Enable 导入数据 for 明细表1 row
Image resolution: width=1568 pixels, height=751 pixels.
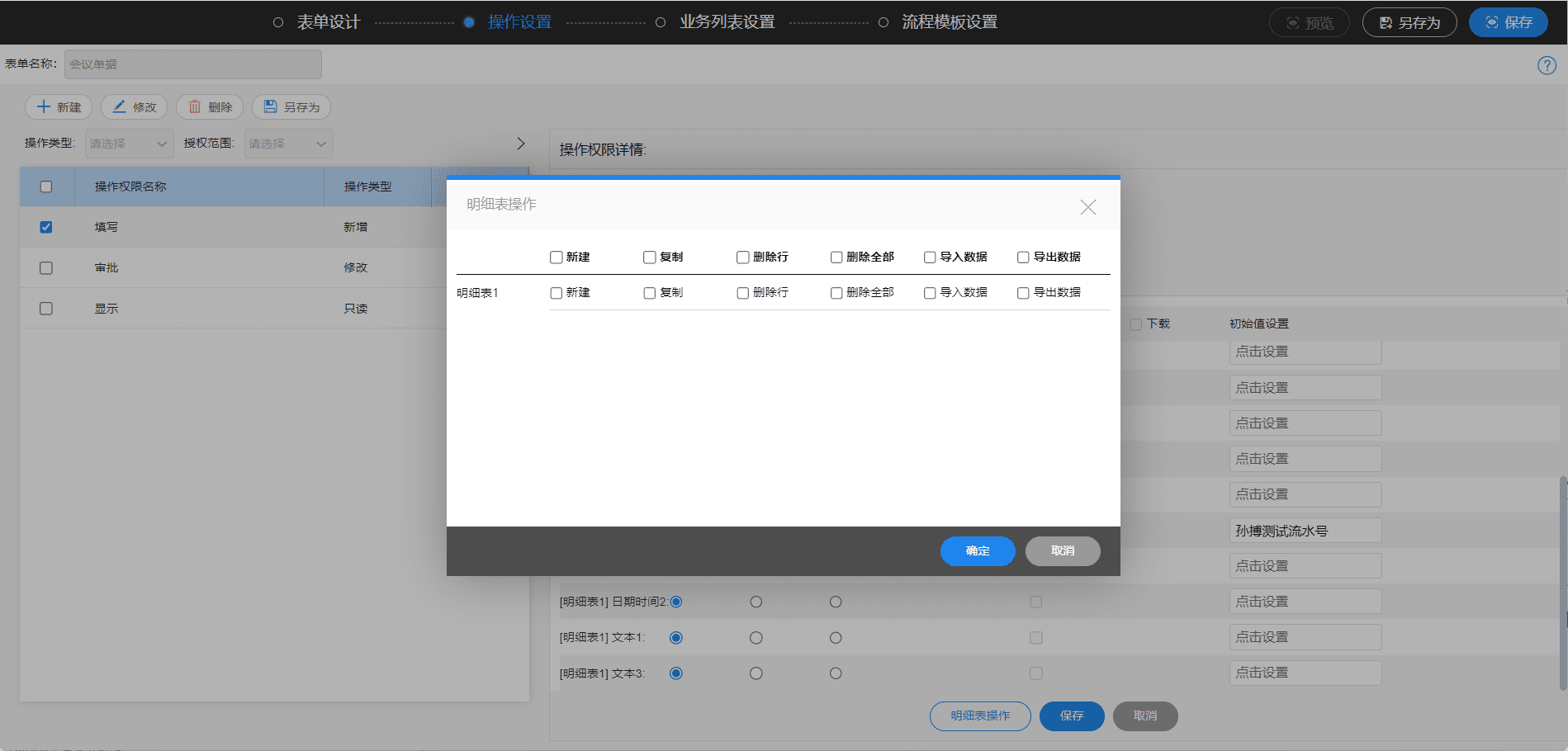(x=930, y=293)
